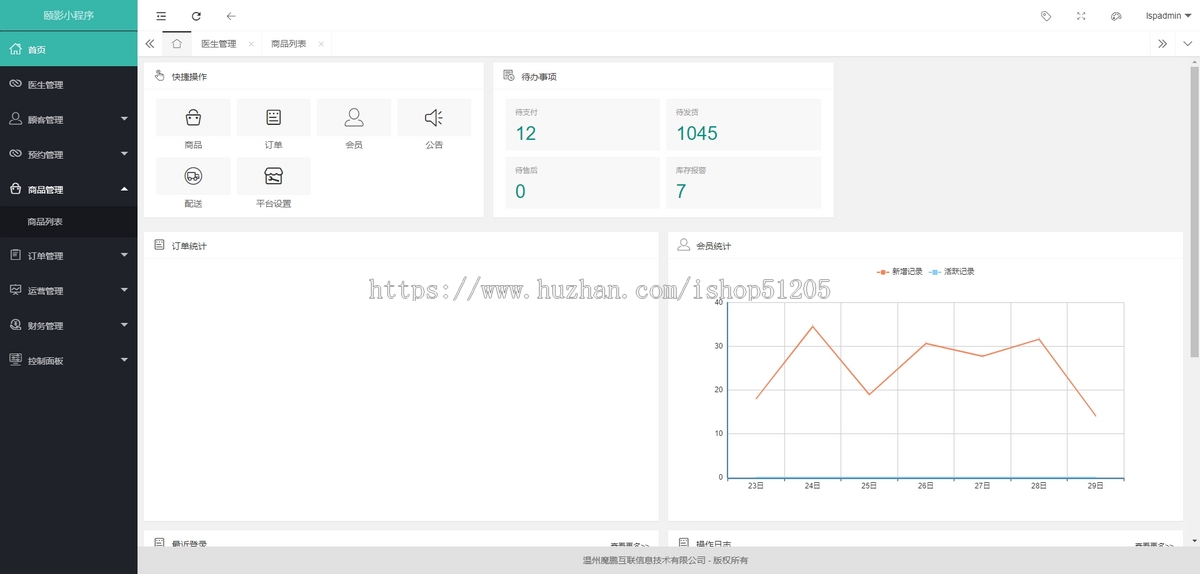Click the 待办事项 panel header icon

tap(509, 76)
